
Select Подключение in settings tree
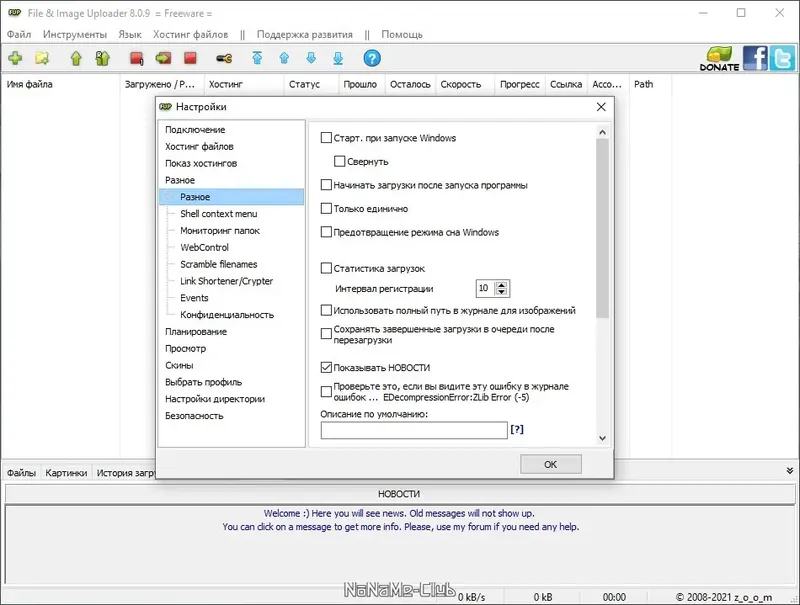[195, 130]
